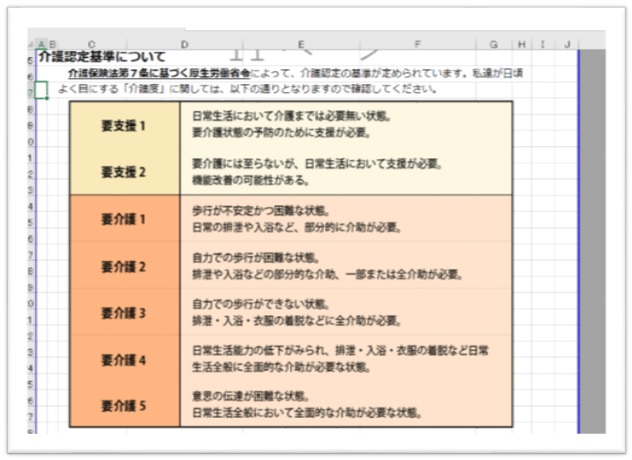The height and width of the screenshot is (460, 632).
Task: Click the 要介護 1 cell
Action: 125,219
